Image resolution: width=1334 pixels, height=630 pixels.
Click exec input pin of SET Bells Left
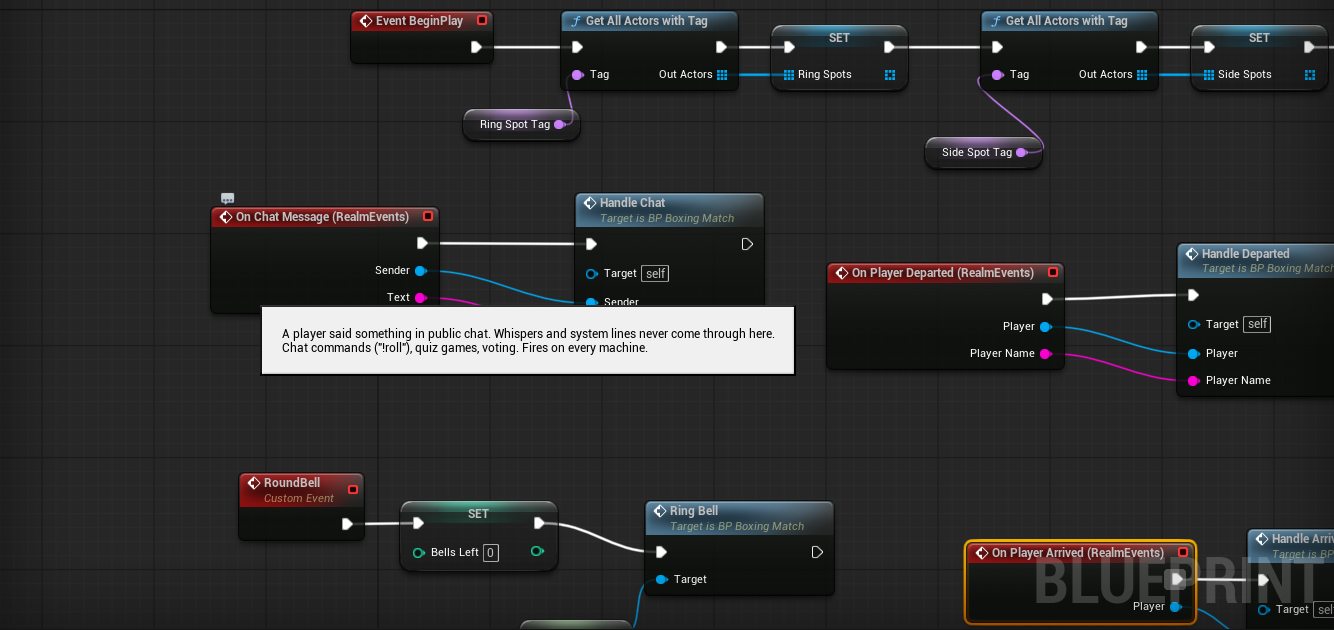[418, 523]
